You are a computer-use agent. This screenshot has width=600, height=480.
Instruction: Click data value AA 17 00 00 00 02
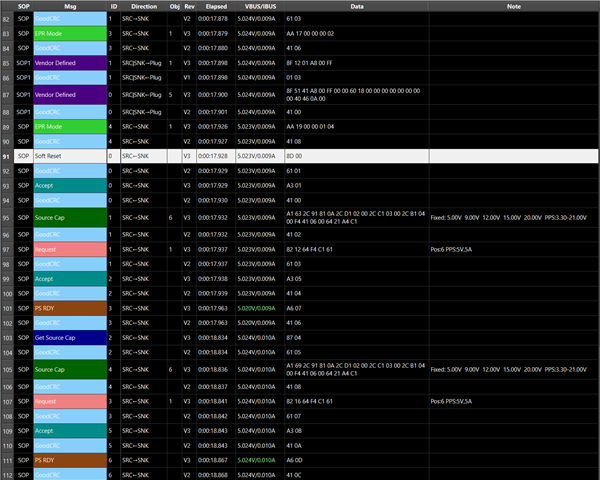coord(310,34)
